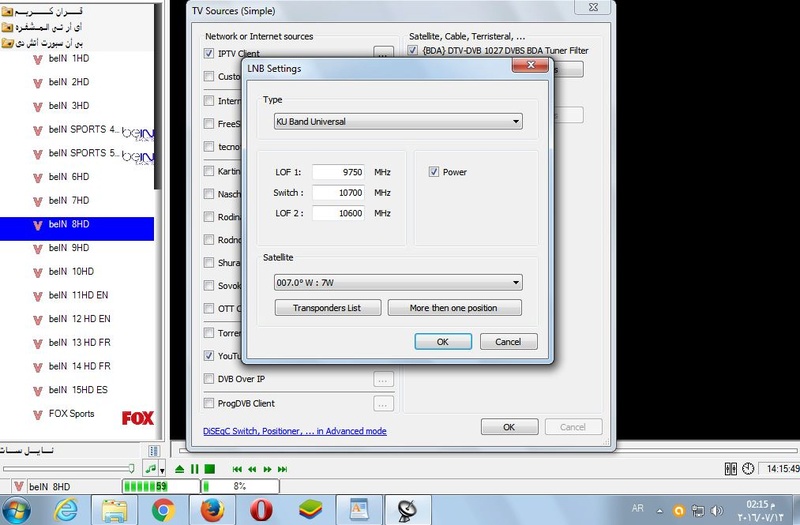Click the timer clock icon

coord(748,468)
